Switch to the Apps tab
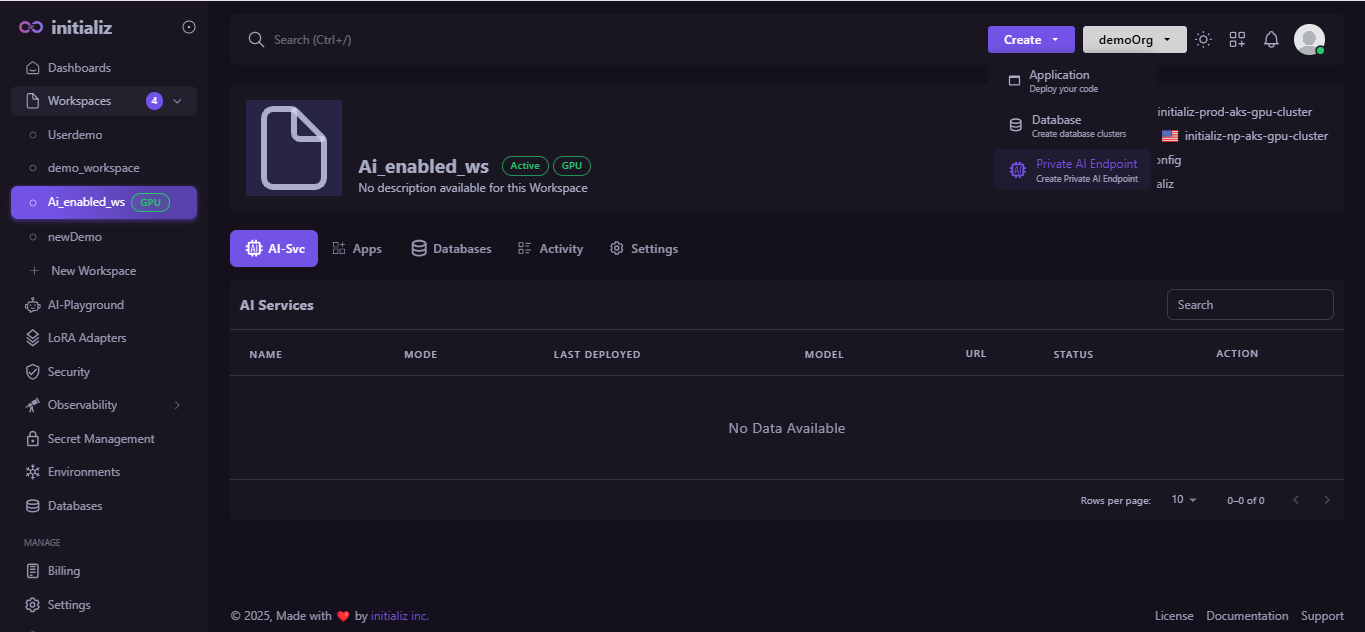The width and height of the screenshot is (1365, 632). click(x=357, y=249)
